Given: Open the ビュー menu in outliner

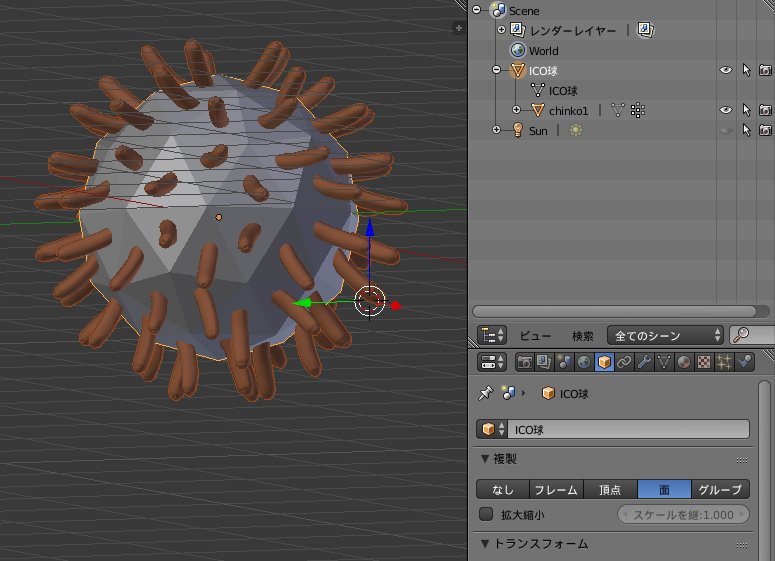Looking at the screenshot, I should coord(535,336).
